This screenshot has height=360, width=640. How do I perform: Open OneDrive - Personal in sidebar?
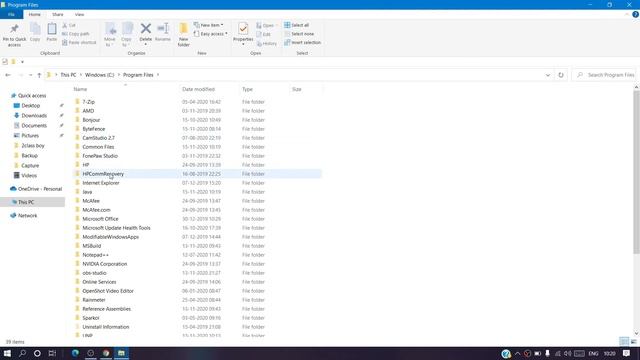click(x=40, y=189)
